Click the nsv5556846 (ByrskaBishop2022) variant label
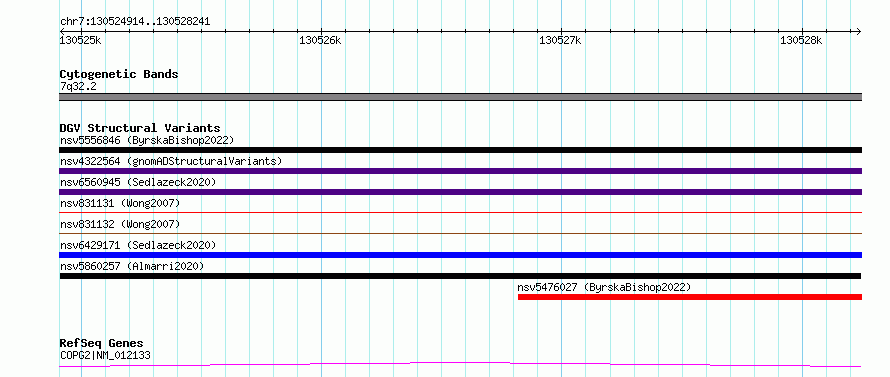890x377 pixels. tap(147, 140)
